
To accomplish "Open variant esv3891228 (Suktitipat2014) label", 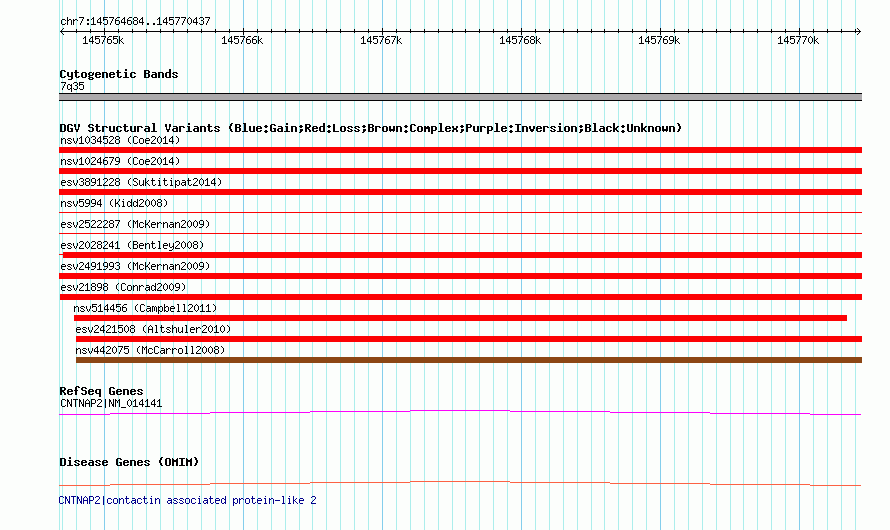I will point(141,182).
